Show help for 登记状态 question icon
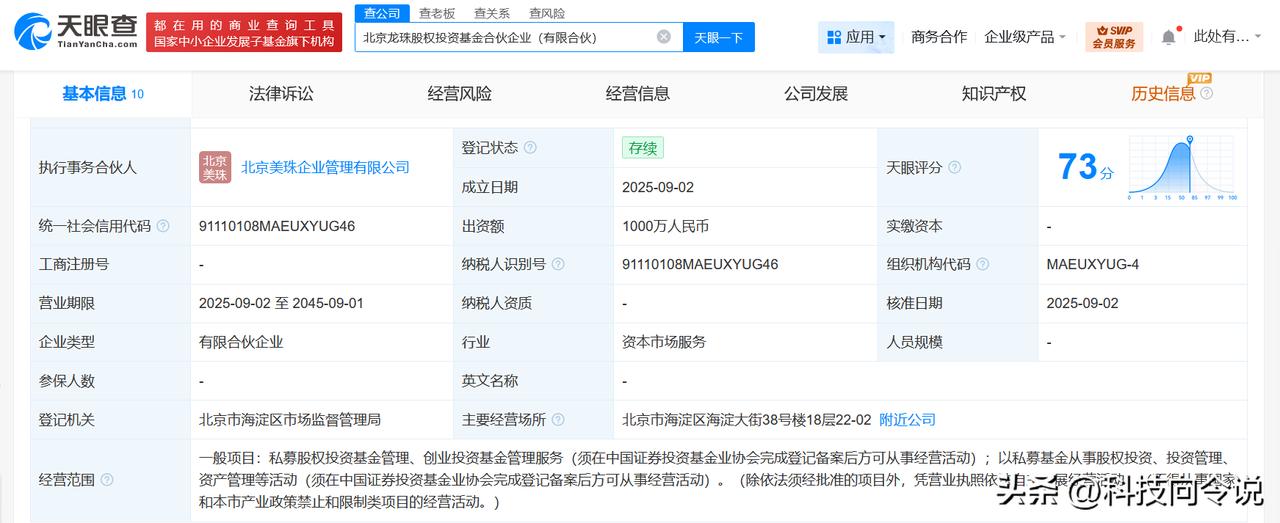 [x=530, y=148]
